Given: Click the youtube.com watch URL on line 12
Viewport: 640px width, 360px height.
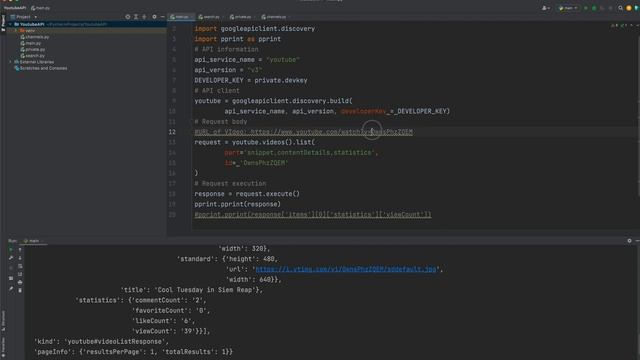Looking at the screenshot, I should point(331,132).
